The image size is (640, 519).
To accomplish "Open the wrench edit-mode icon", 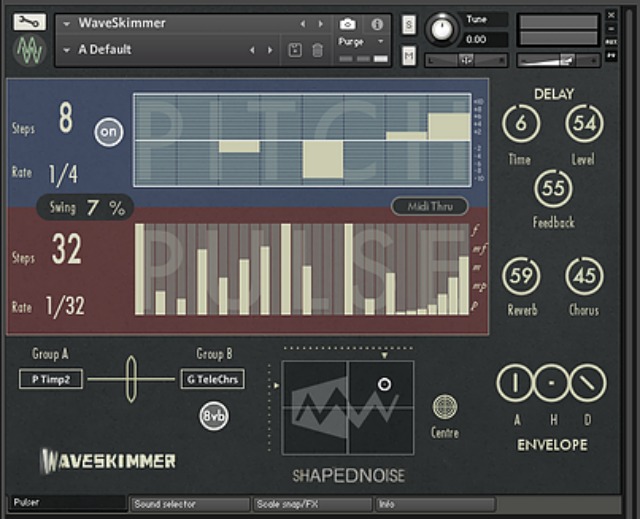I will [x=29, y=22].
